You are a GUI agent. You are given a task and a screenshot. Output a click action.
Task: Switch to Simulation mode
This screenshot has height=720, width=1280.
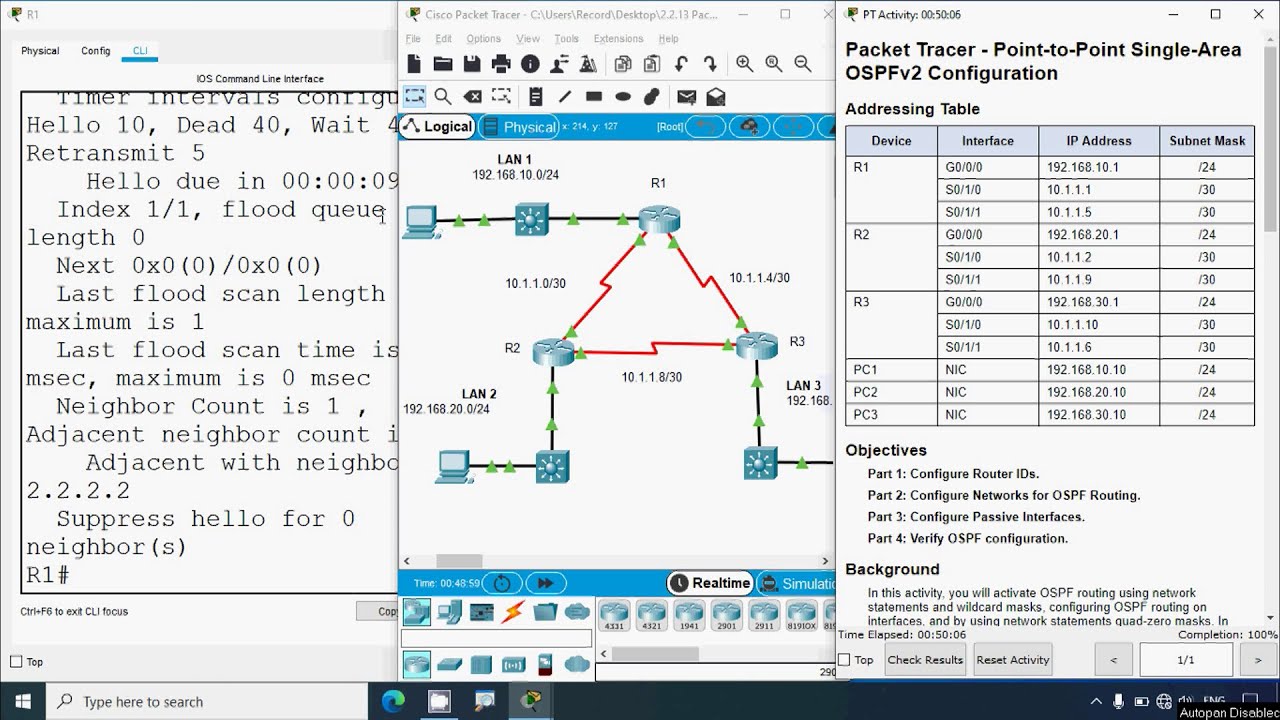797,583
